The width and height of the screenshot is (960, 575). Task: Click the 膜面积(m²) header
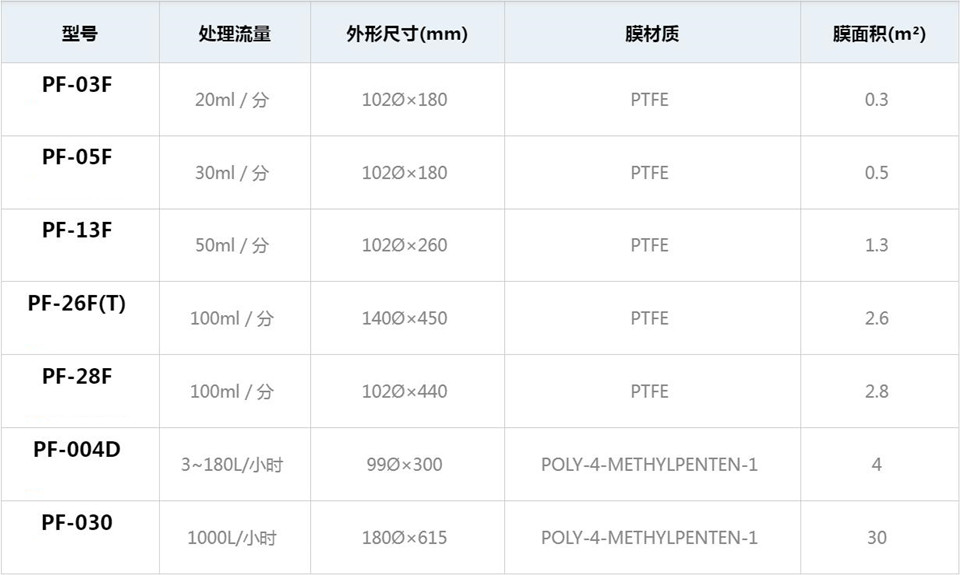click(879, 34)
